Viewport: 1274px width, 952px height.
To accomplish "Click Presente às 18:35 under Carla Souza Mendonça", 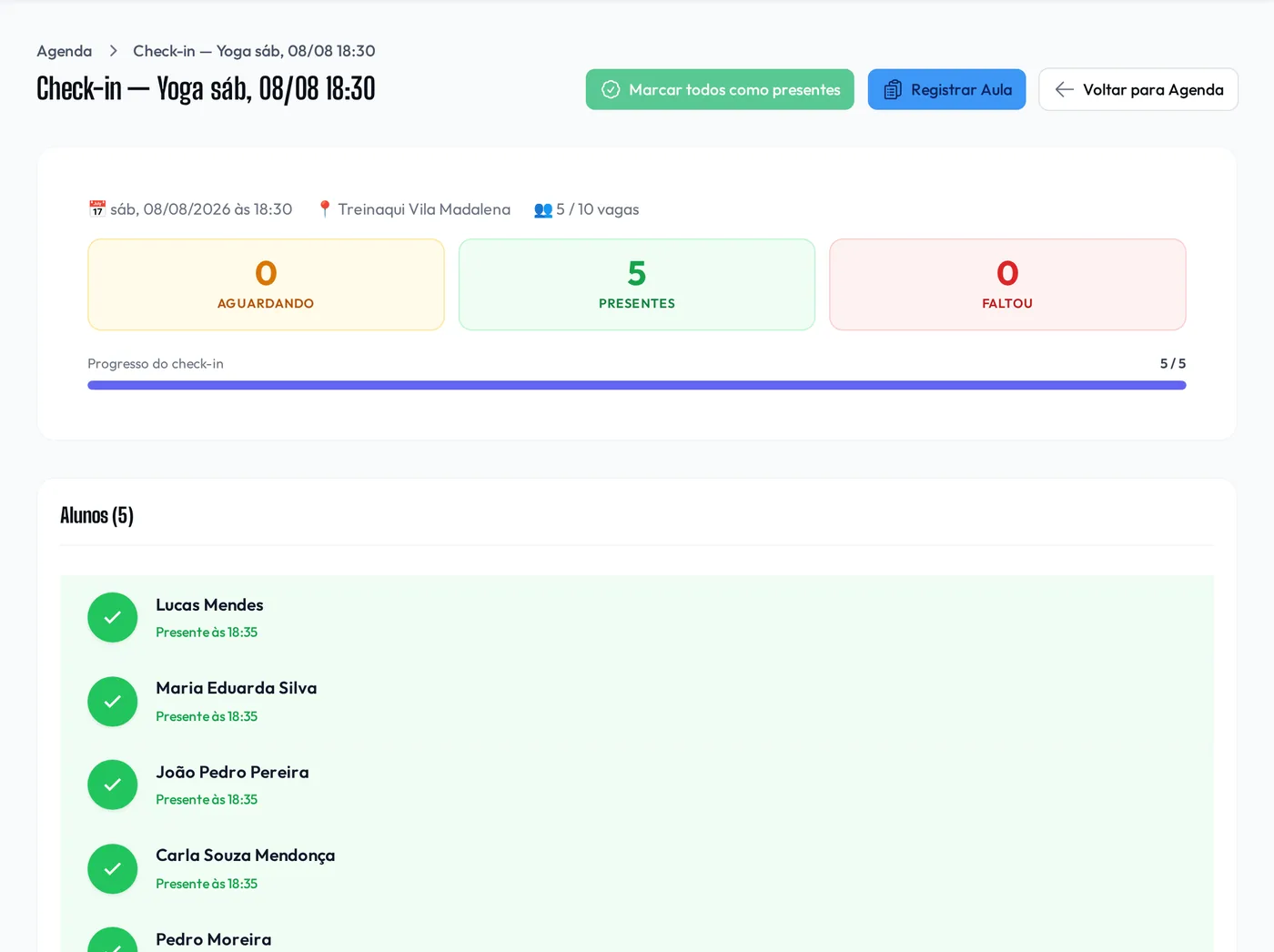I will pos(207,884).
